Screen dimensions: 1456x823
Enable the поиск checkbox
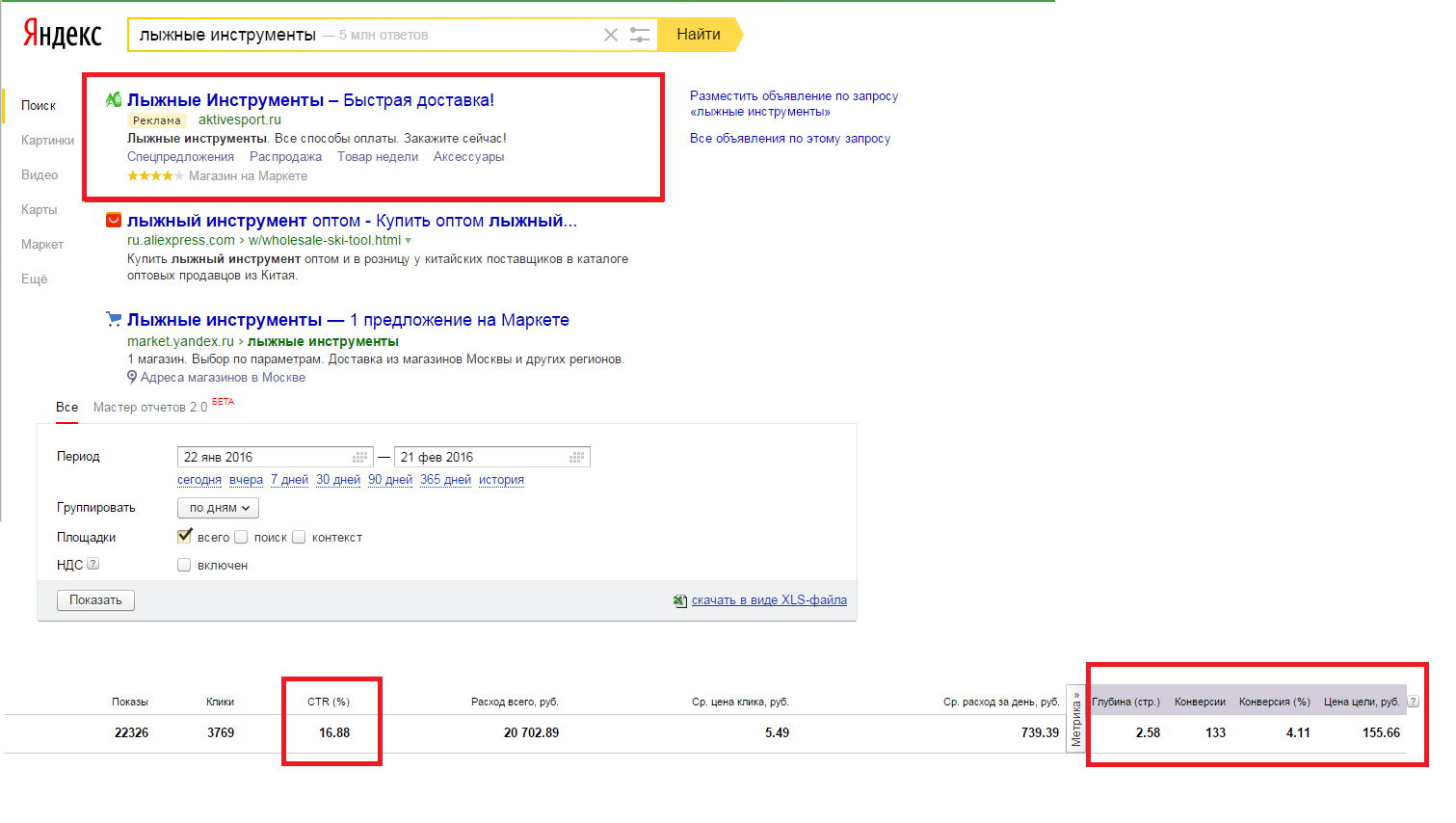point(241,537)
